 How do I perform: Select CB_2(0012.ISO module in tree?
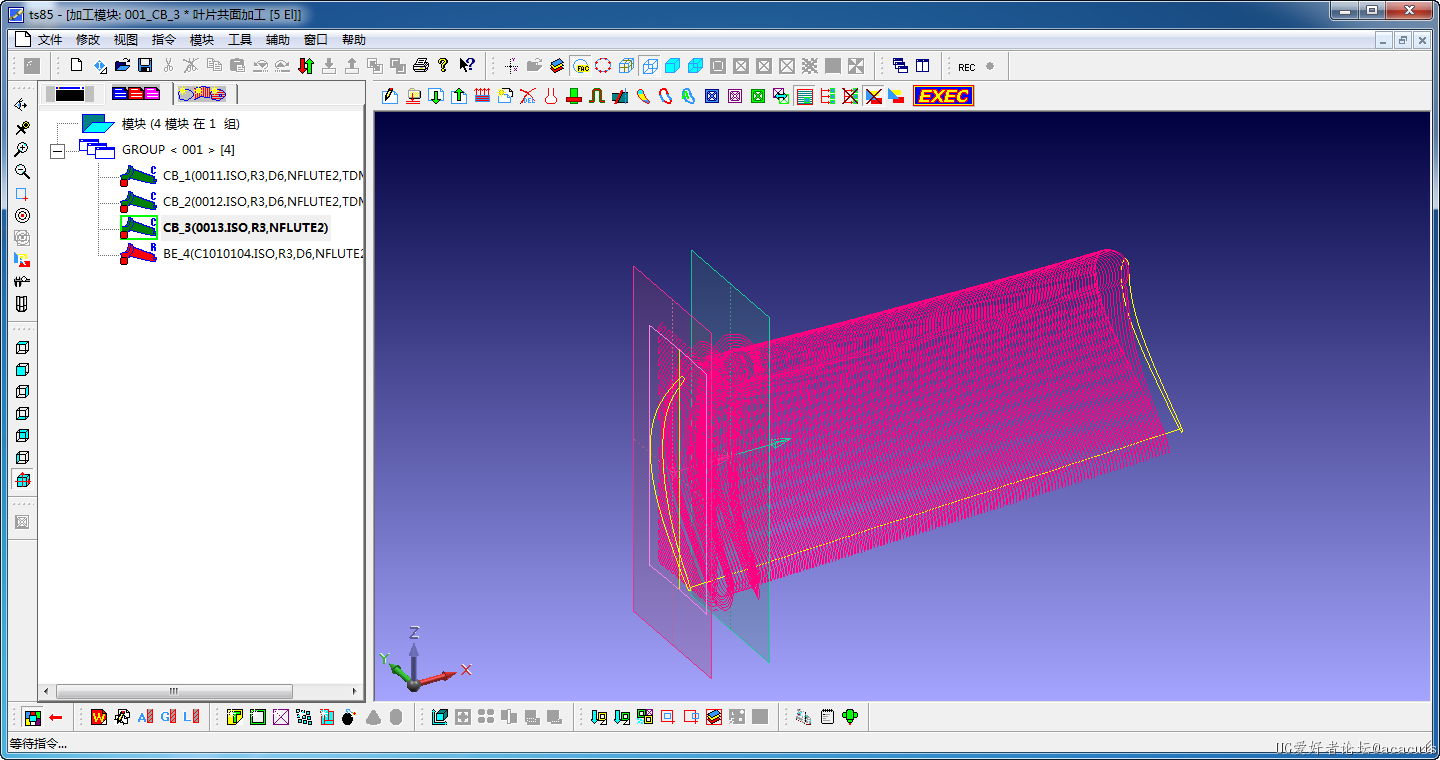pos(263,202)
